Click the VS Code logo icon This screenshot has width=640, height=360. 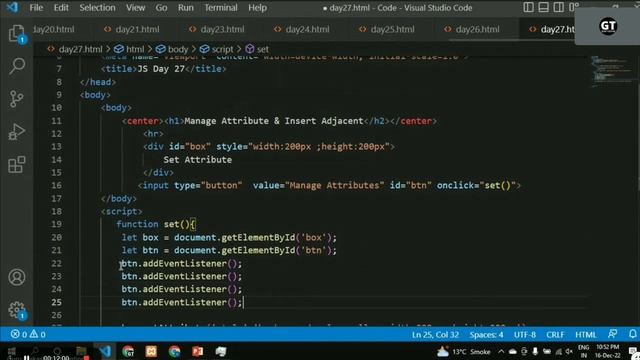(x=12, y=7)
